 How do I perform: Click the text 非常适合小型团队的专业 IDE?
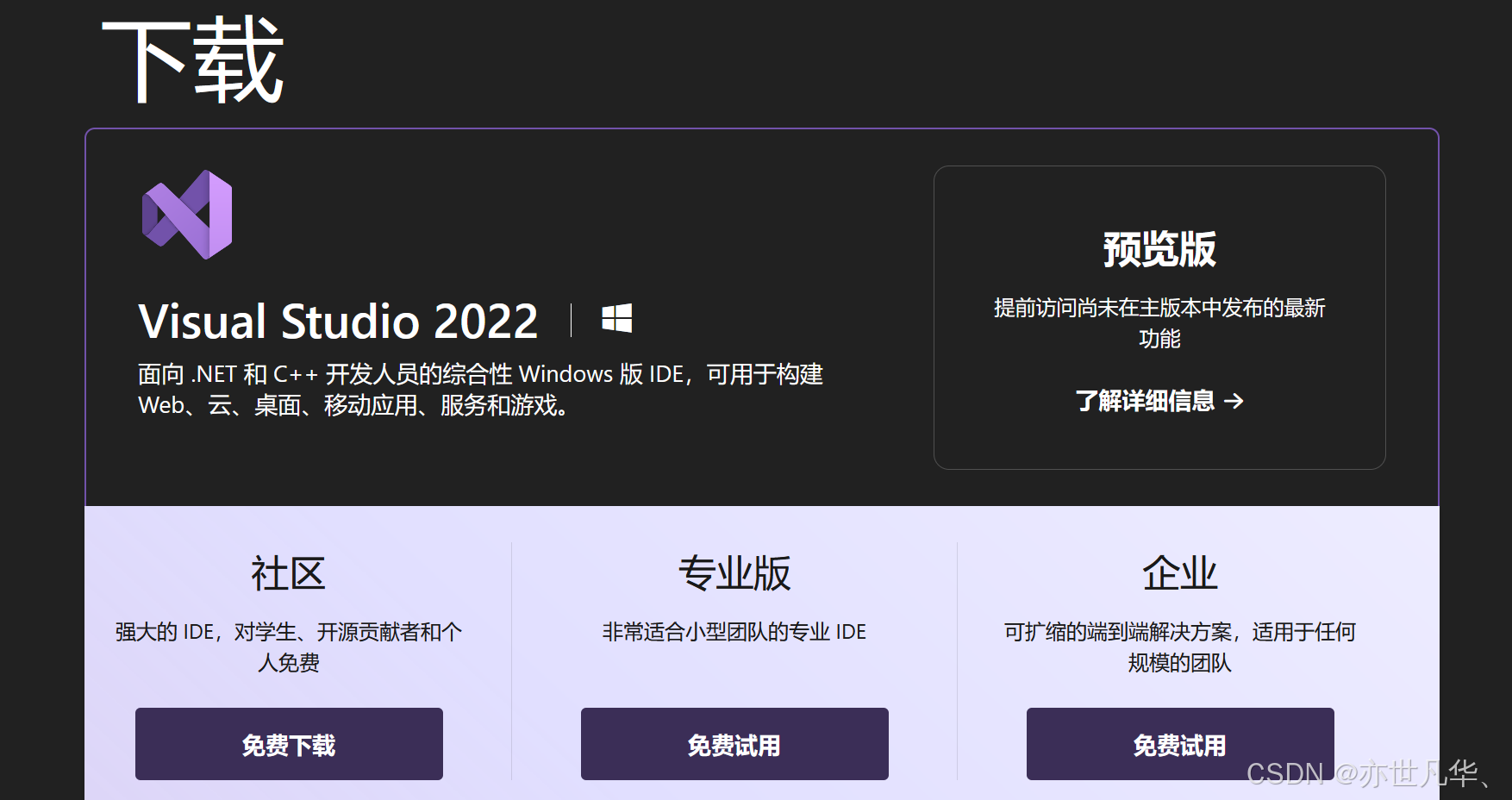click(734, 632)
